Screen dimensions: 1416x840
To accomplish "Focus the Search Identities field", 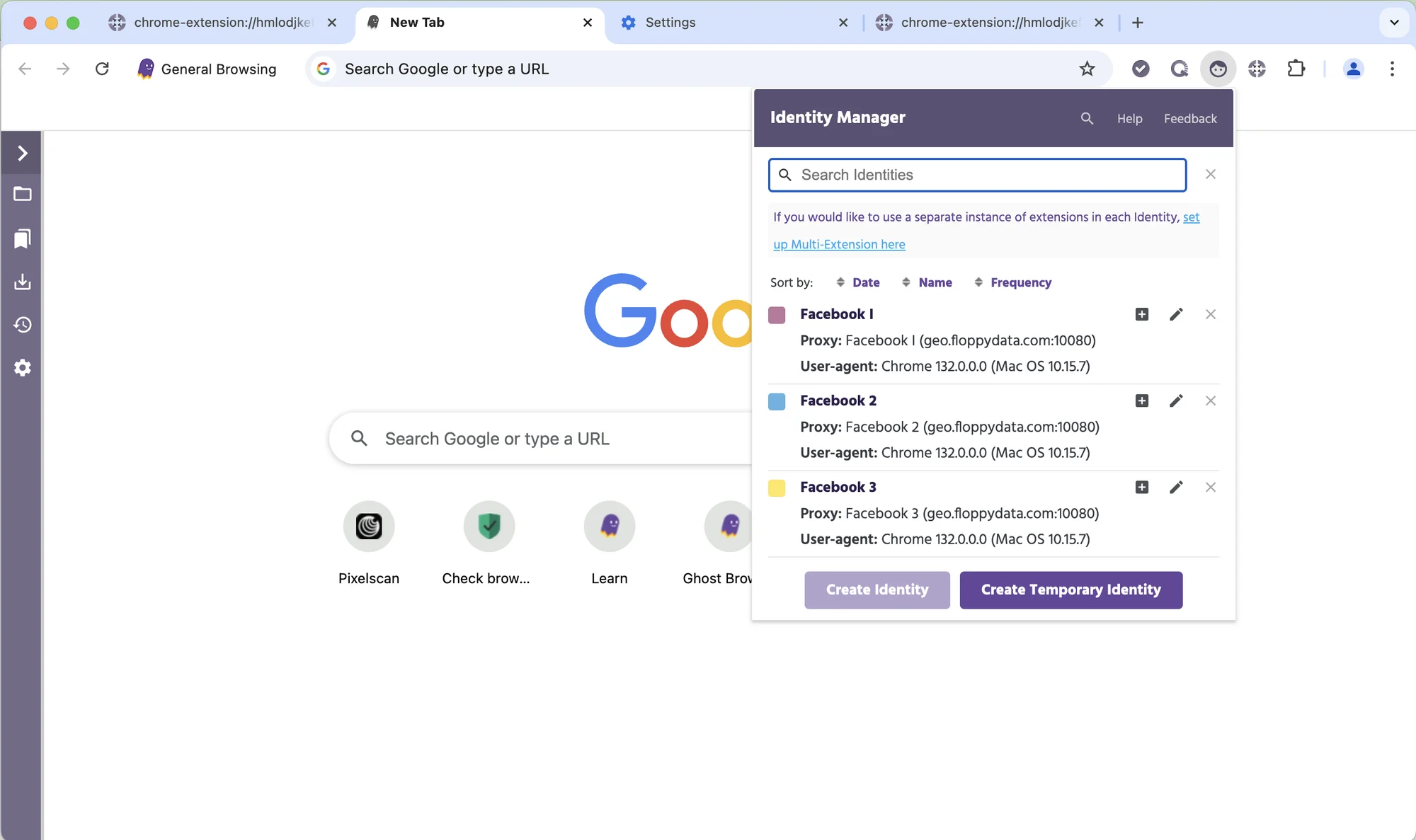I will (x=977, y=175).
